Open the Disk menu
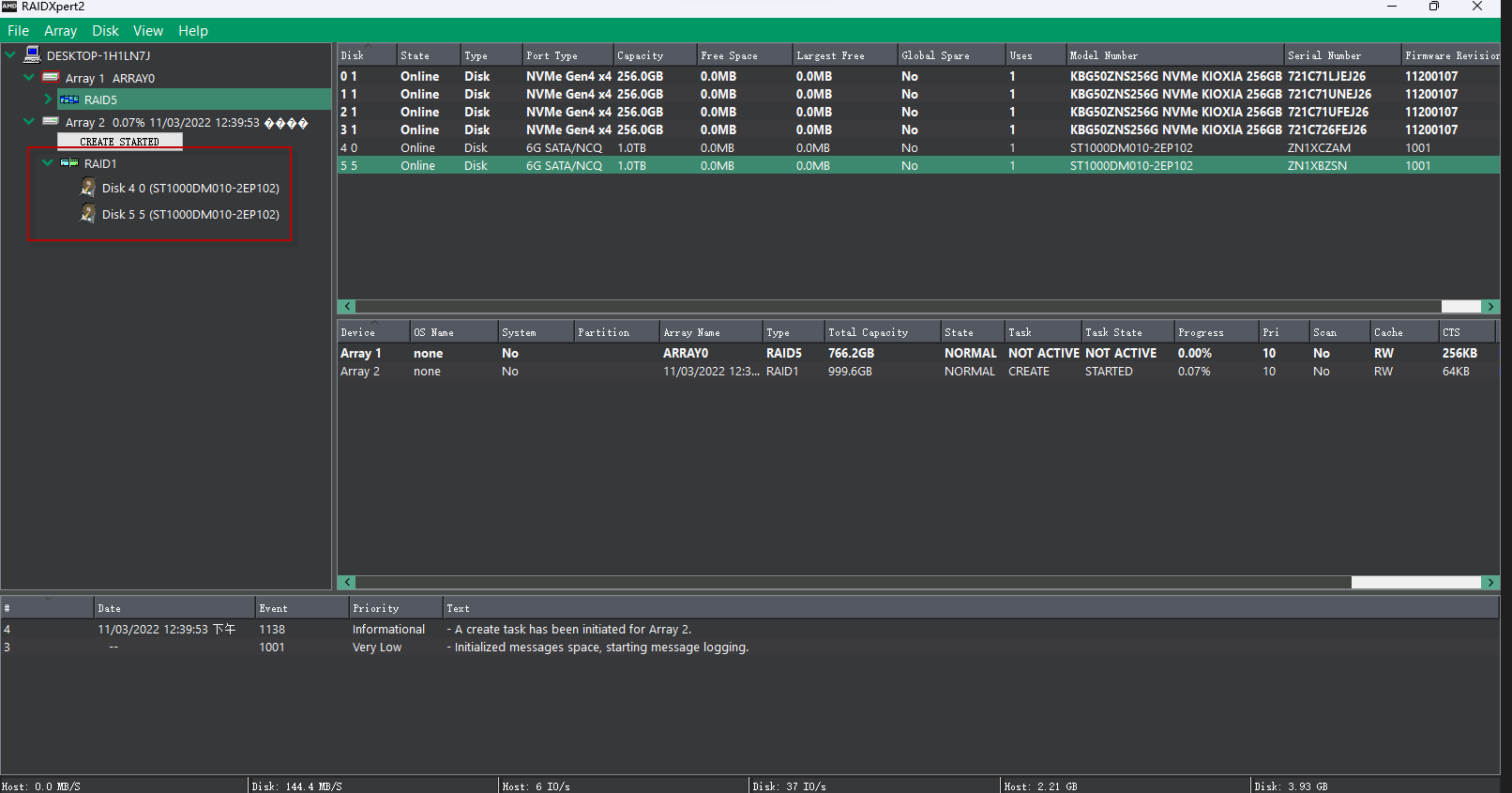This screenshot has height=793, width=1512. pos(105,30)
